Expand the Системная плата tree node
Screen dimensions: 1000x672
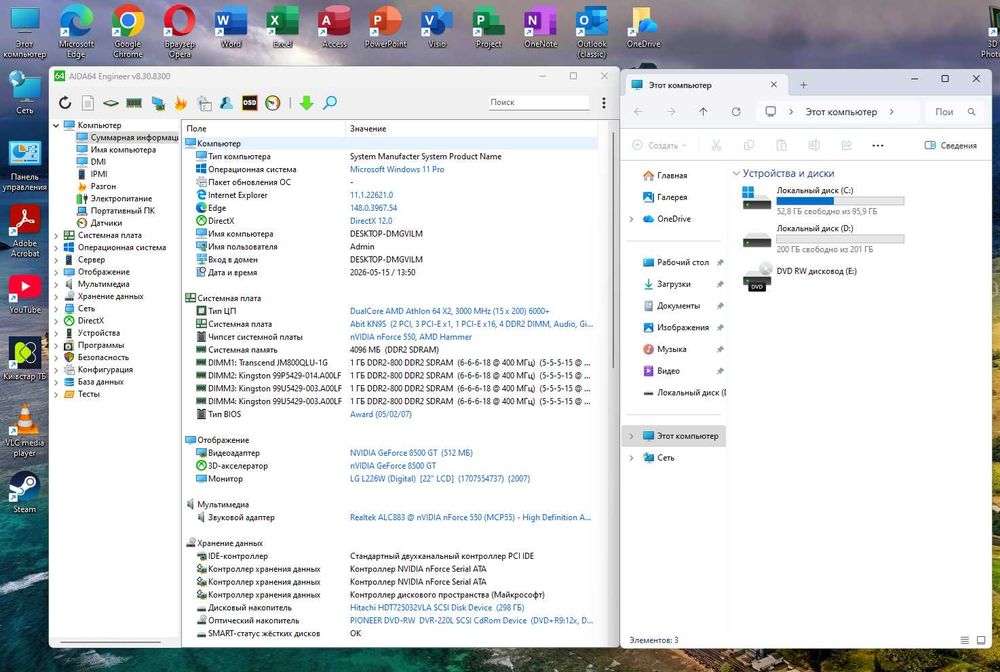pyautogui.click(x=56, y=235)
